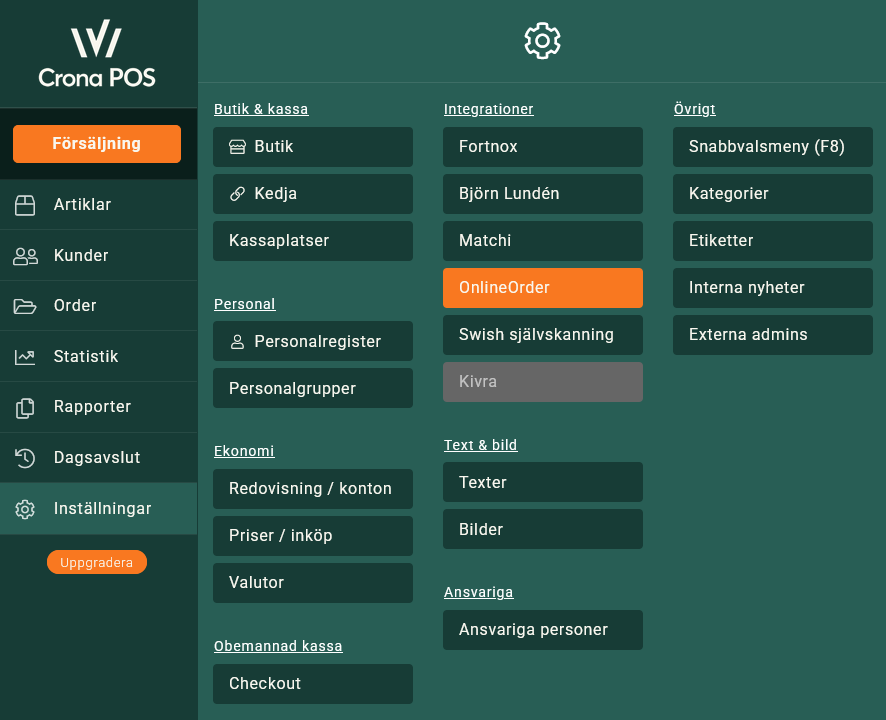Open Snabbvalsmeny (F8) settings
This screenshot has width=886, height=720.
tap(773, 147)
